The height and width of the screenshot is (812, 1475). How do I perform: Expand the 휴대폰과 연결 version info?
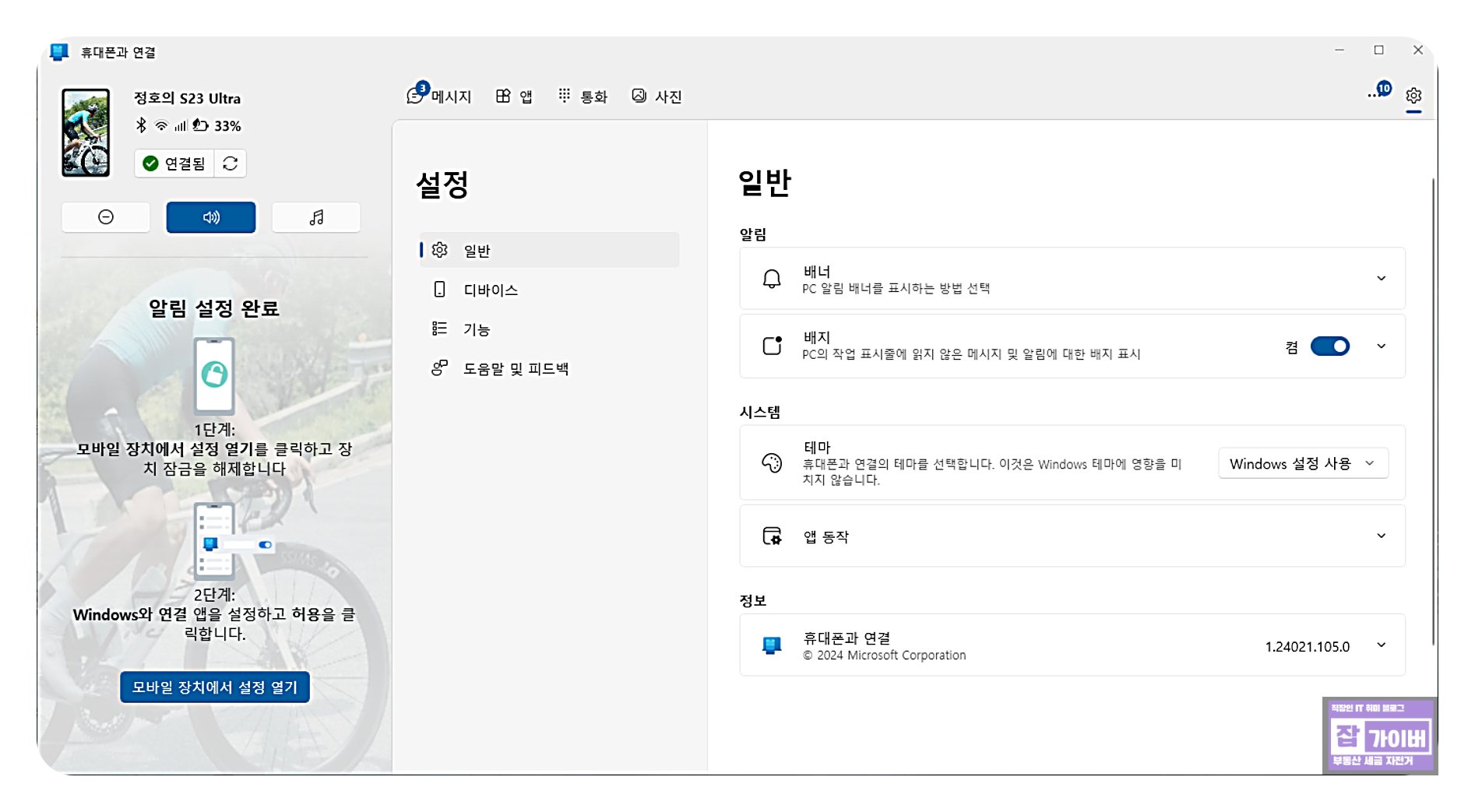(1382, 645)
